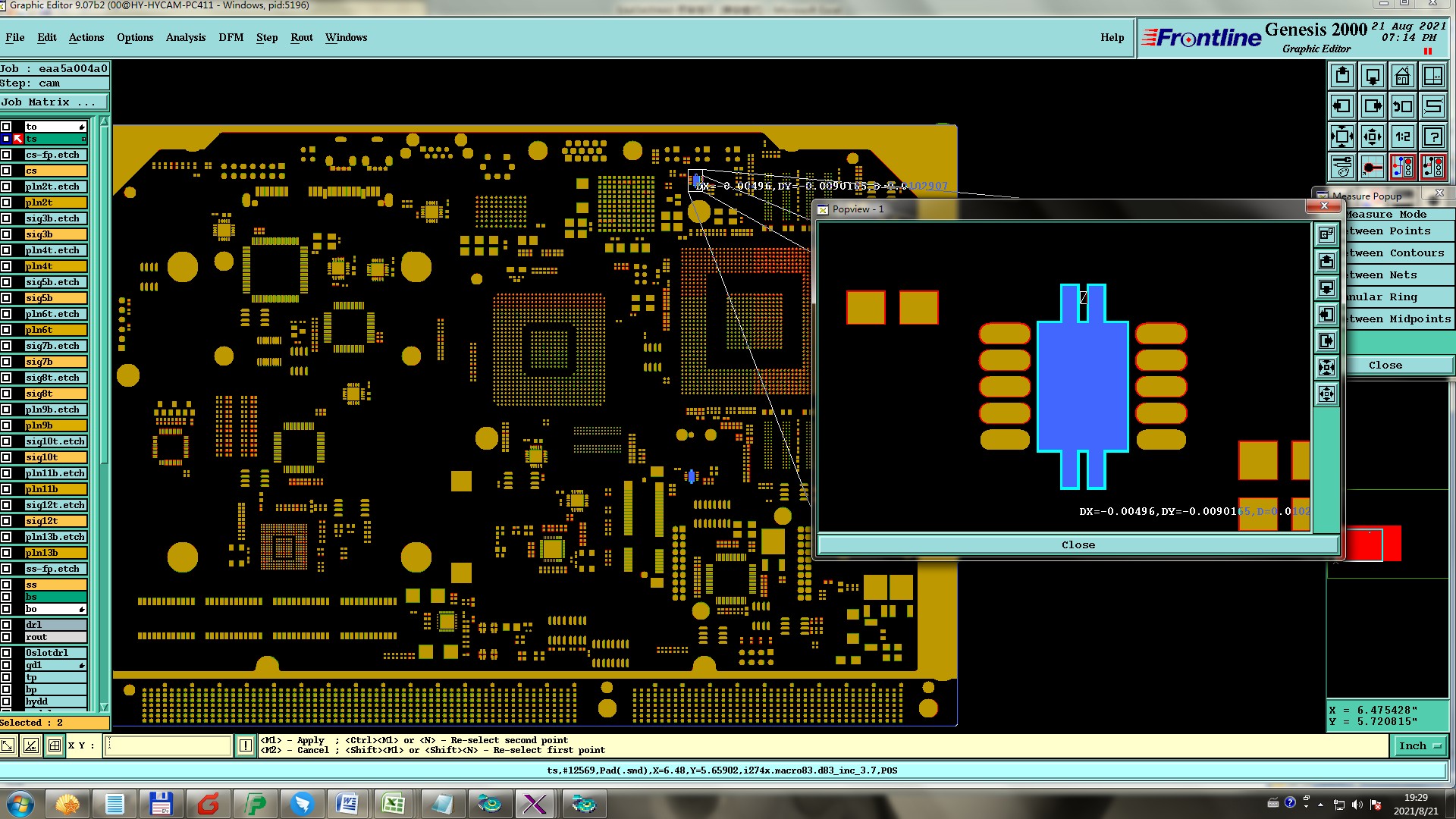
Task: Open the Inch units dropdown
Action: pyautogui.click(x=1420, y=745)
